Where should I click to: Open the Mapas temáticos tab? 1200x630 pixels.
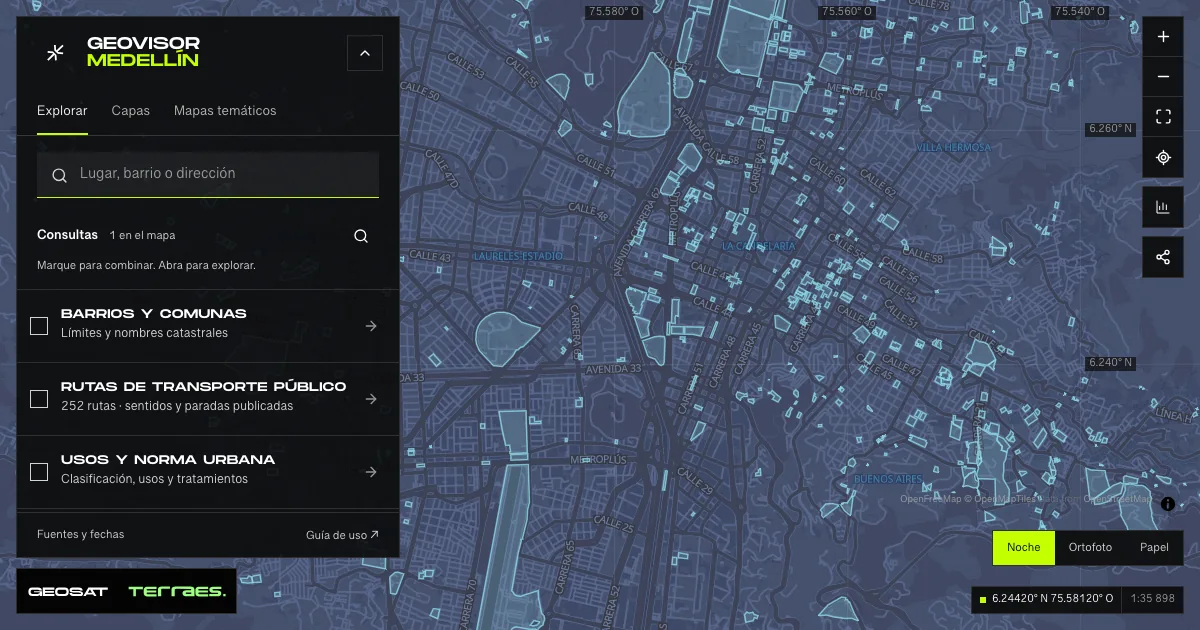pos(225,111)
